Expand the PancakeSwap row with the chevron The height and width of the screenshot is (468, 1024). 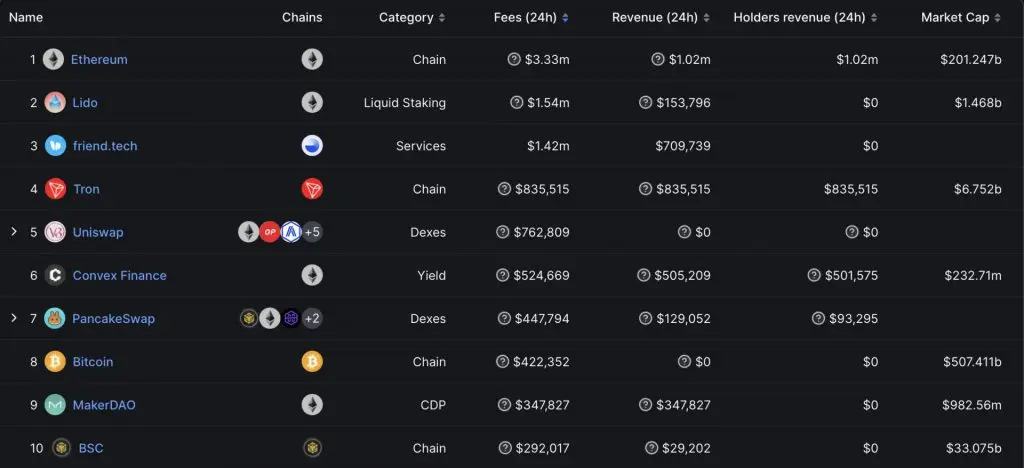coord(14,318)
